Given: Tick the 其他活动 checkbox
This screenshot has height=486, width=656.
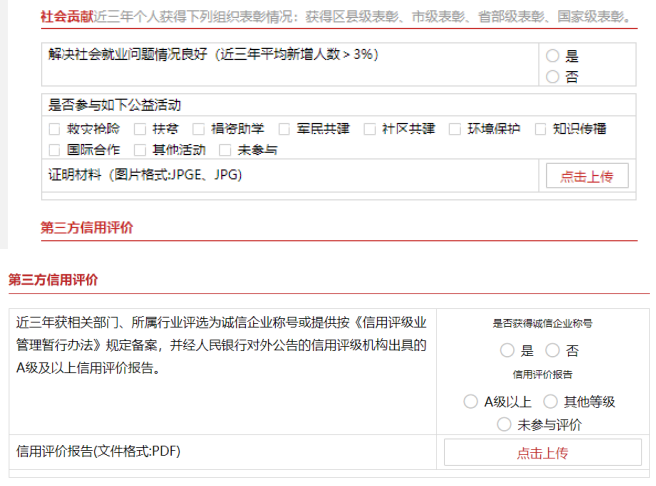Looking at the screenshot, I should [x=141, y=150].
